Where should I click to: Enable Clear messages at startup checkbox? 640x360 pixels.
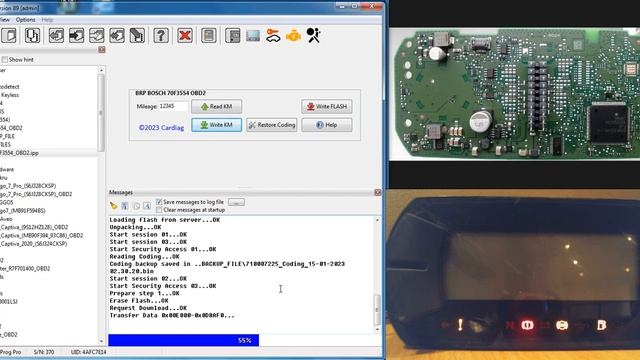[x=159, y=210]
